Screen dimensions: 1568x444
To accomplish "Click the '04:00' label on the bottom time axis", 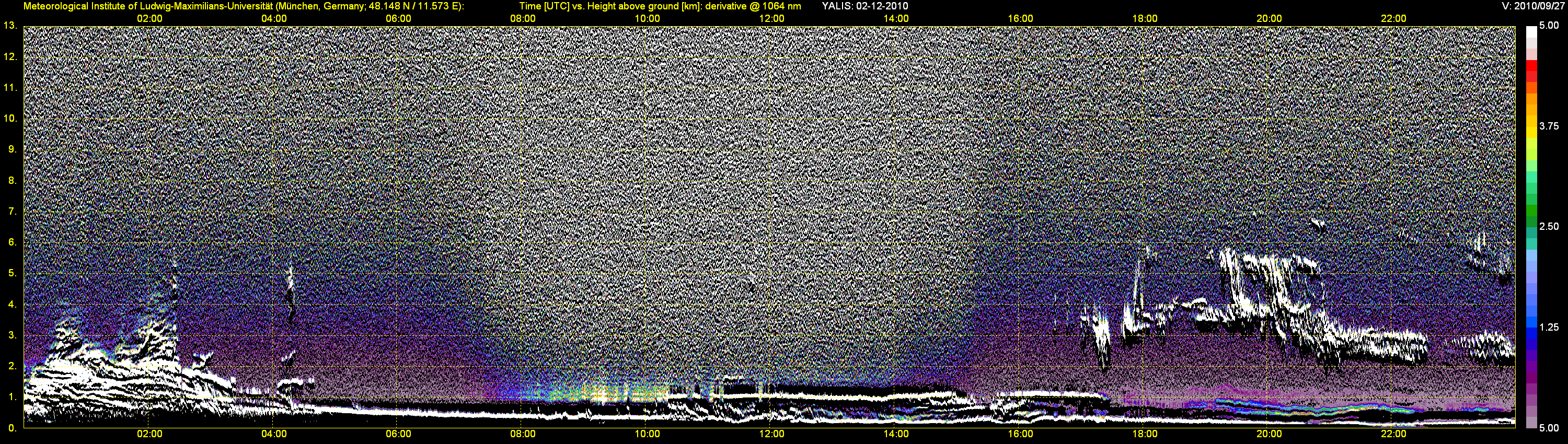I will (274, 434).
